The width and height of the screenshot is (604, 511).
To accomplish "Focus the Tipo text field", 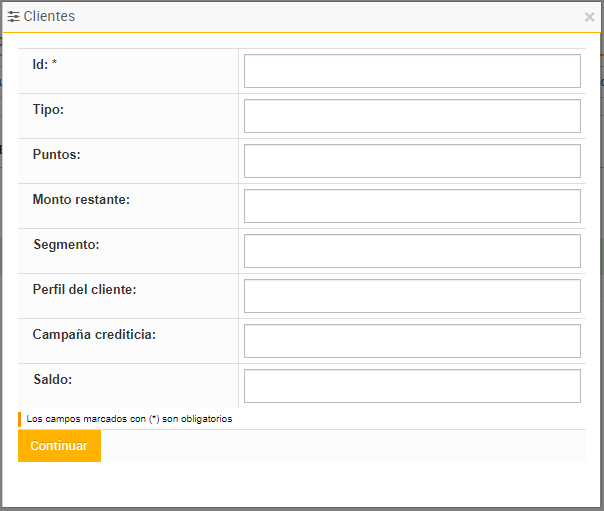I will click(x=412, y=116).
